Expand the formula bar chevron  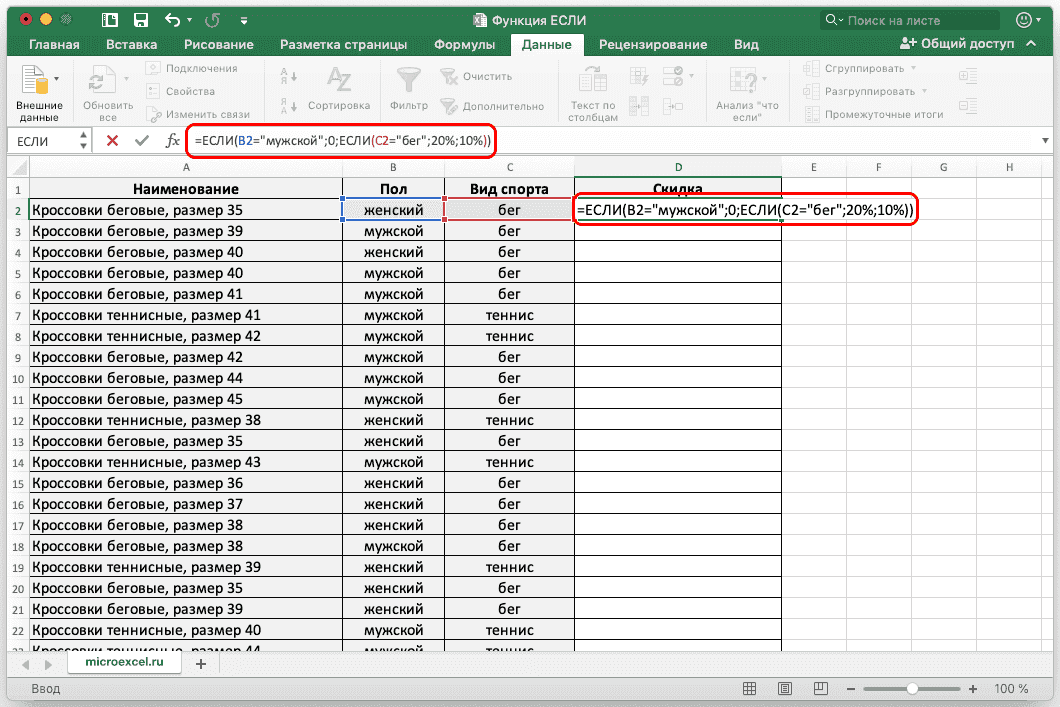coord(1045,141)
